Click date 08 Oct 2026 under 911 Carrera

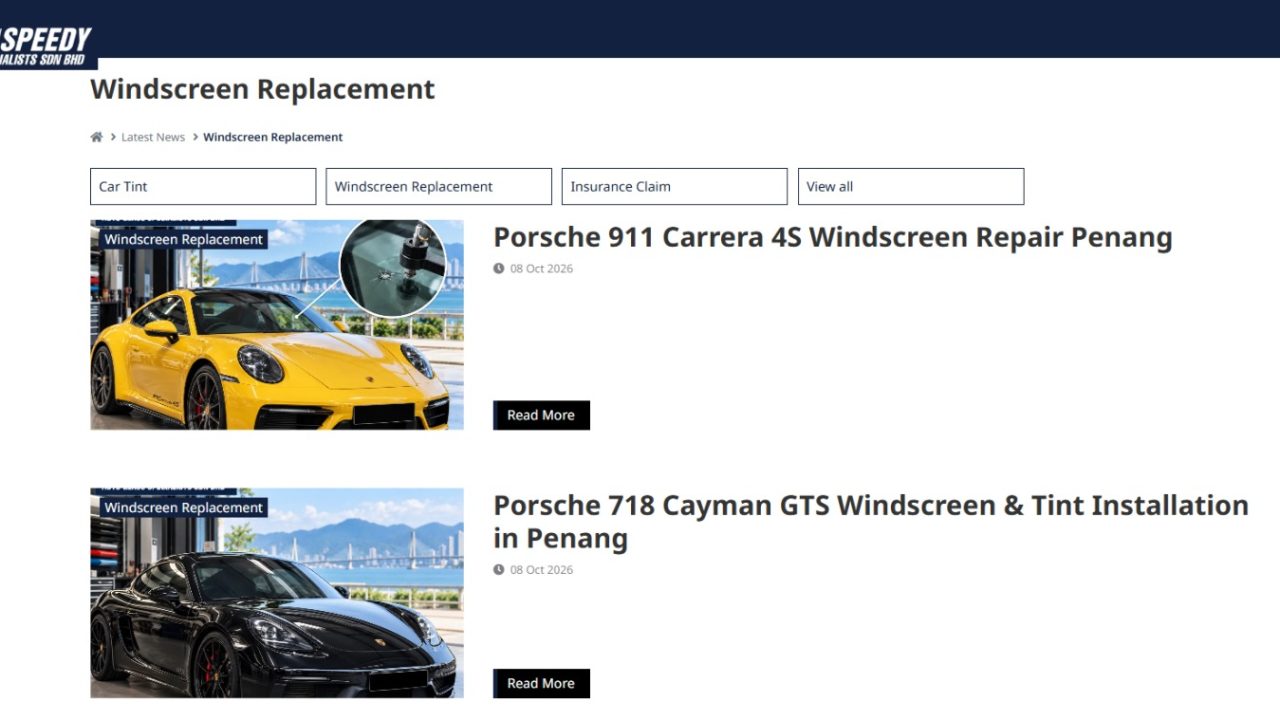click(x=541, y=268)
